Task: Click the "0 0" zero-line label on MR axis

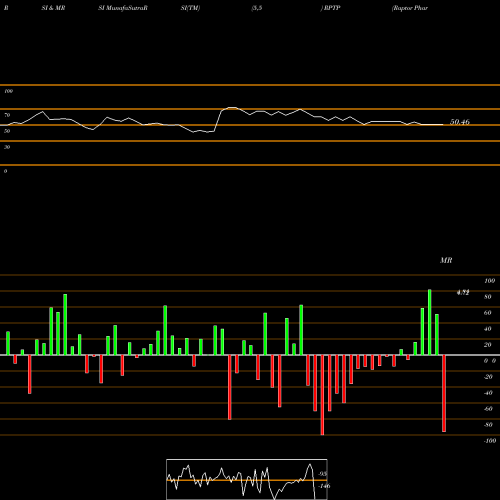Action: (490, 361)
